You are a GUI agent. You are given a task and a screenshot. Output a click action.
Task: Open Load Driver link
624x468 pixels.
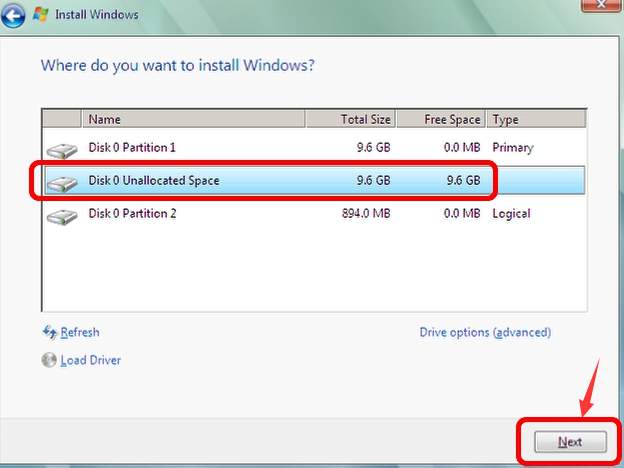click(90, 360)
